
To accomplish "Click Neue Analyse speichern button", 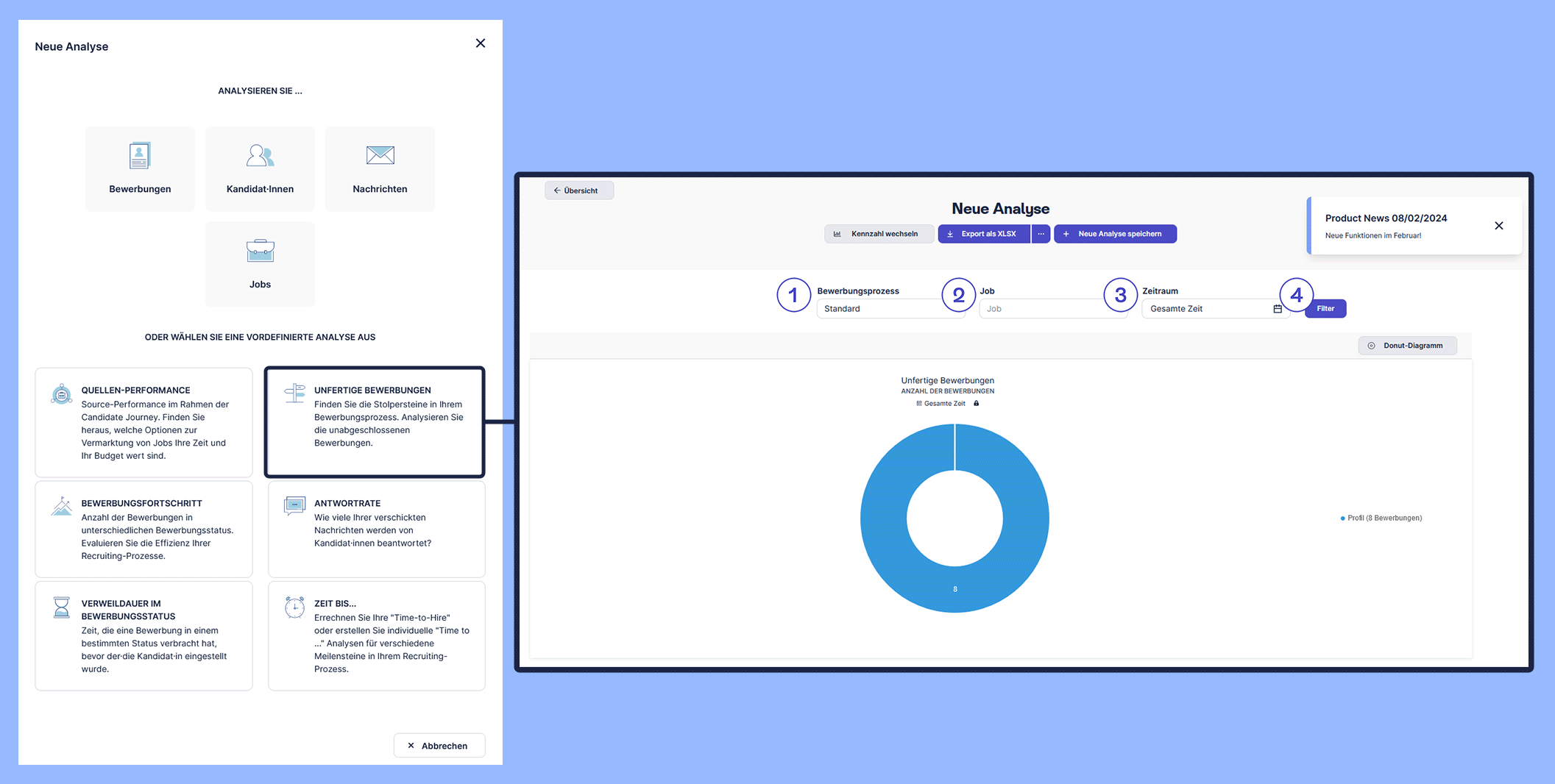I will (x=1114, y=234).
